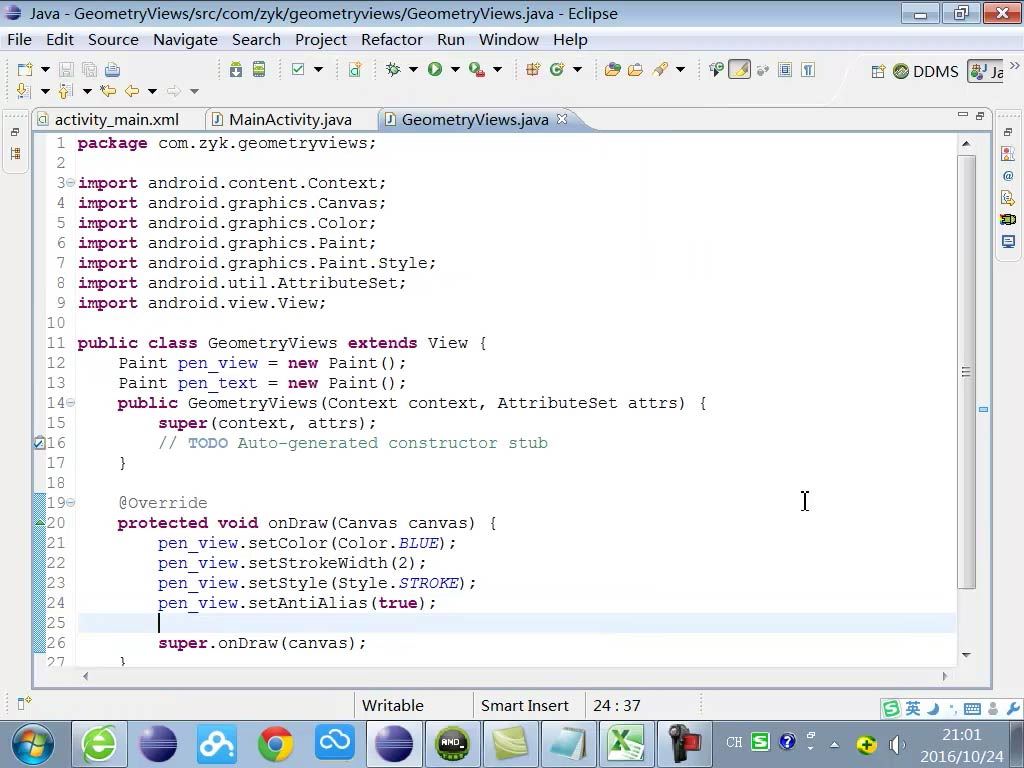Image resolution: width=1024 pixels, height=768 pixels.
Task: Open dropdown next to Search flashlight icon
Action: tap(680, 69)
